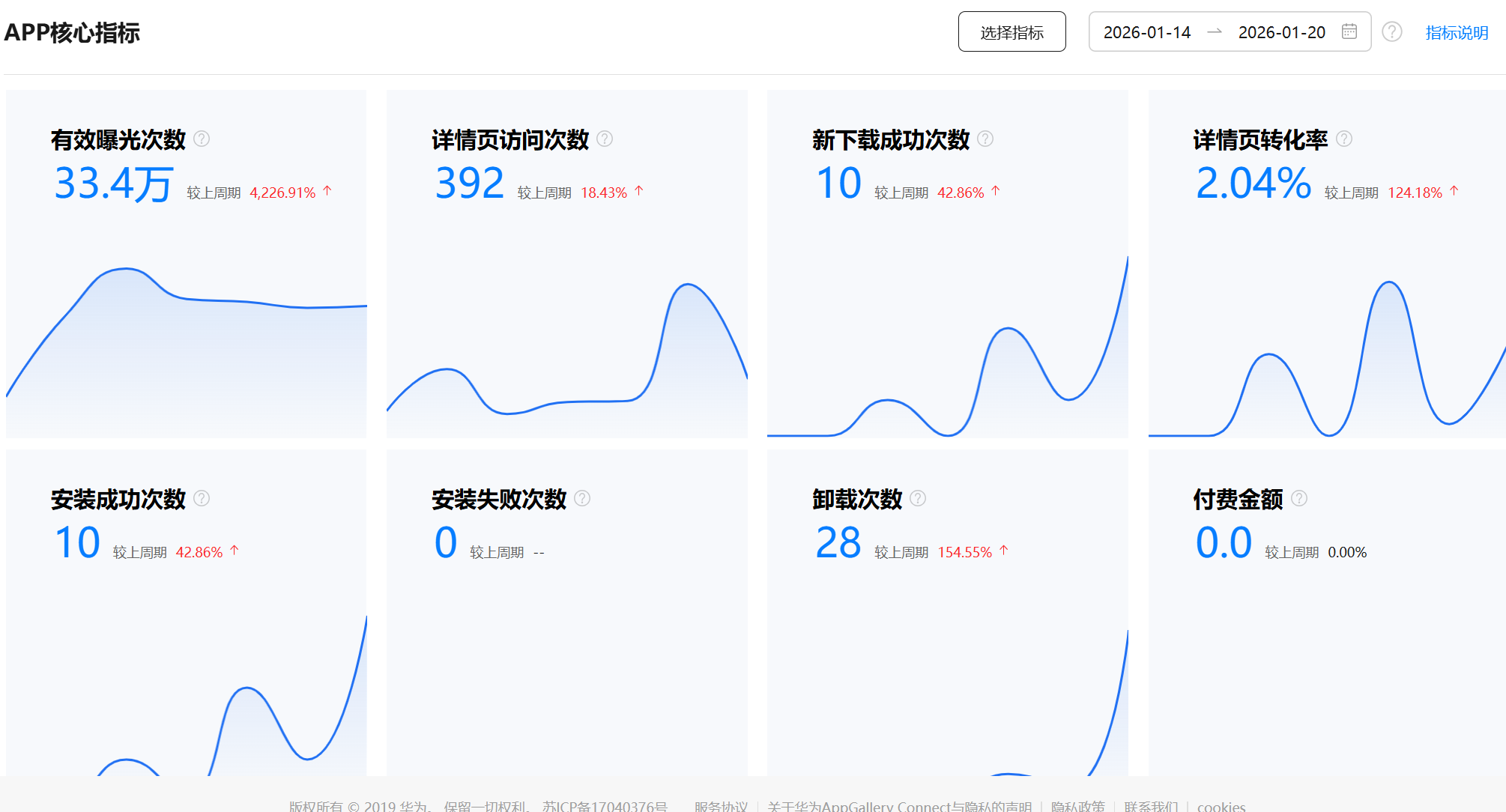The width and height of the screenshot is (1506, 812).
Task: Click the 安装成功次数 trend chart
Action: 186,695
